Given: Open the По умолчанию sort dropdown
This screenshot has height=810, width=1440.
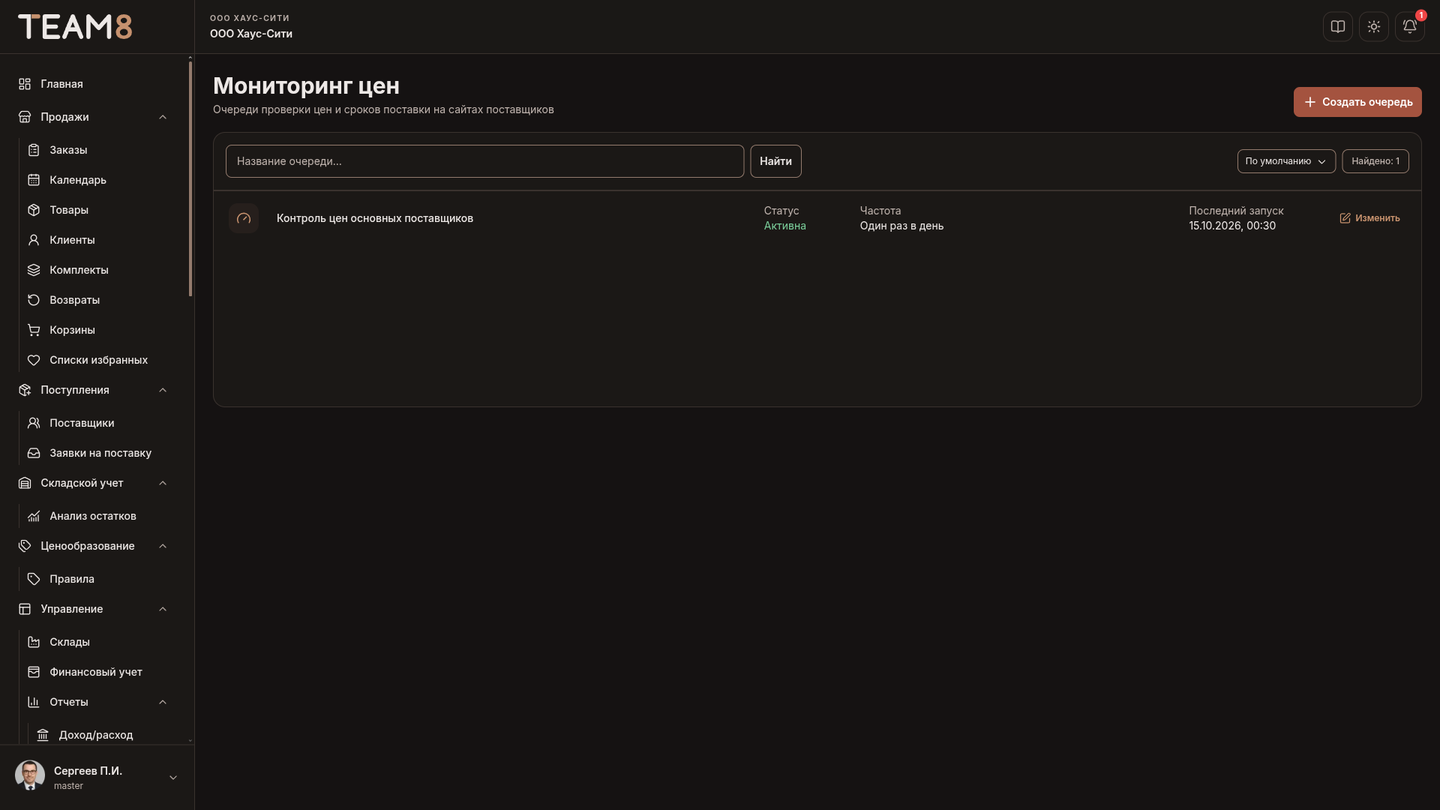Looking at the screenshot, I should 1286,161.
